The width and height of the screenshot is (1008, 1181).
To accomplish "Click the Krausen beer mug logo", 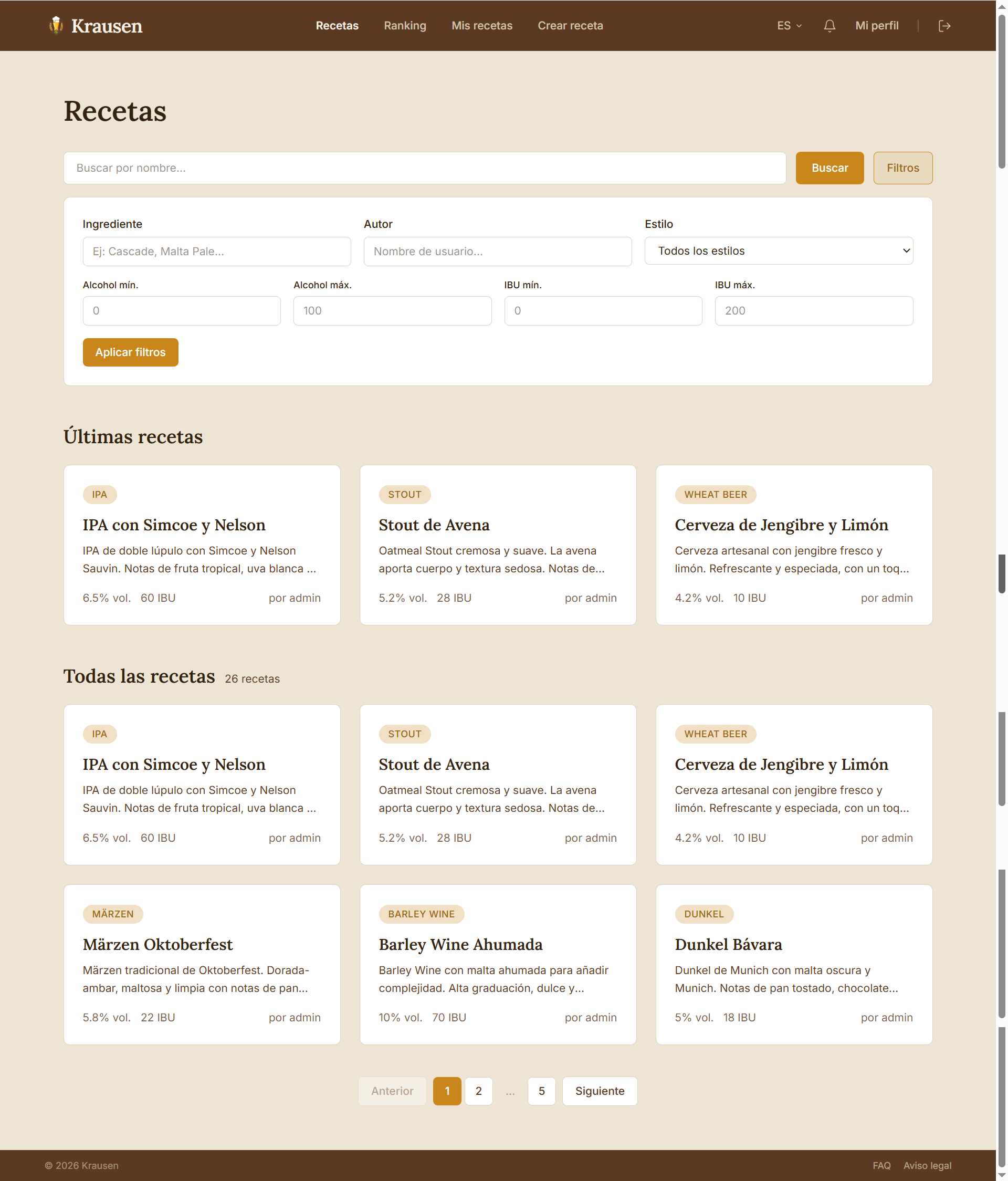I will pos(56,25).
